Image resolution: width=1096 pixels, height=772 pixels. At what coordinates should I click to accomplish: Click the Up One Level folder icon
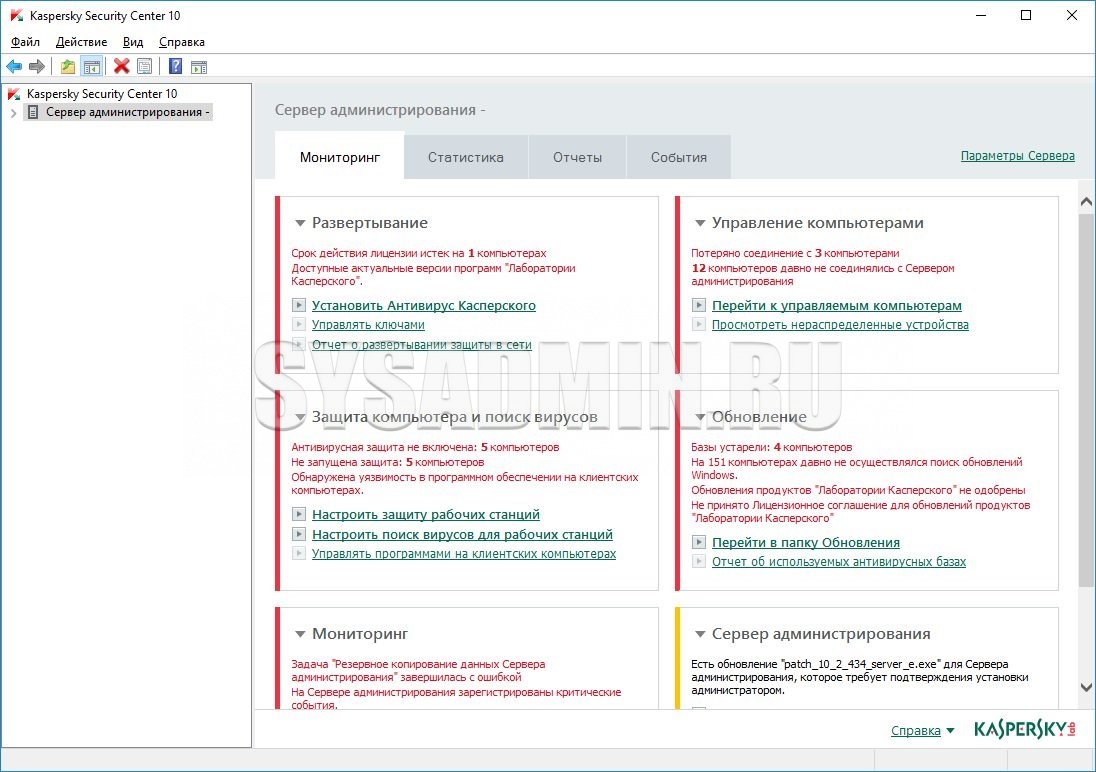click(x=67, y=66)
